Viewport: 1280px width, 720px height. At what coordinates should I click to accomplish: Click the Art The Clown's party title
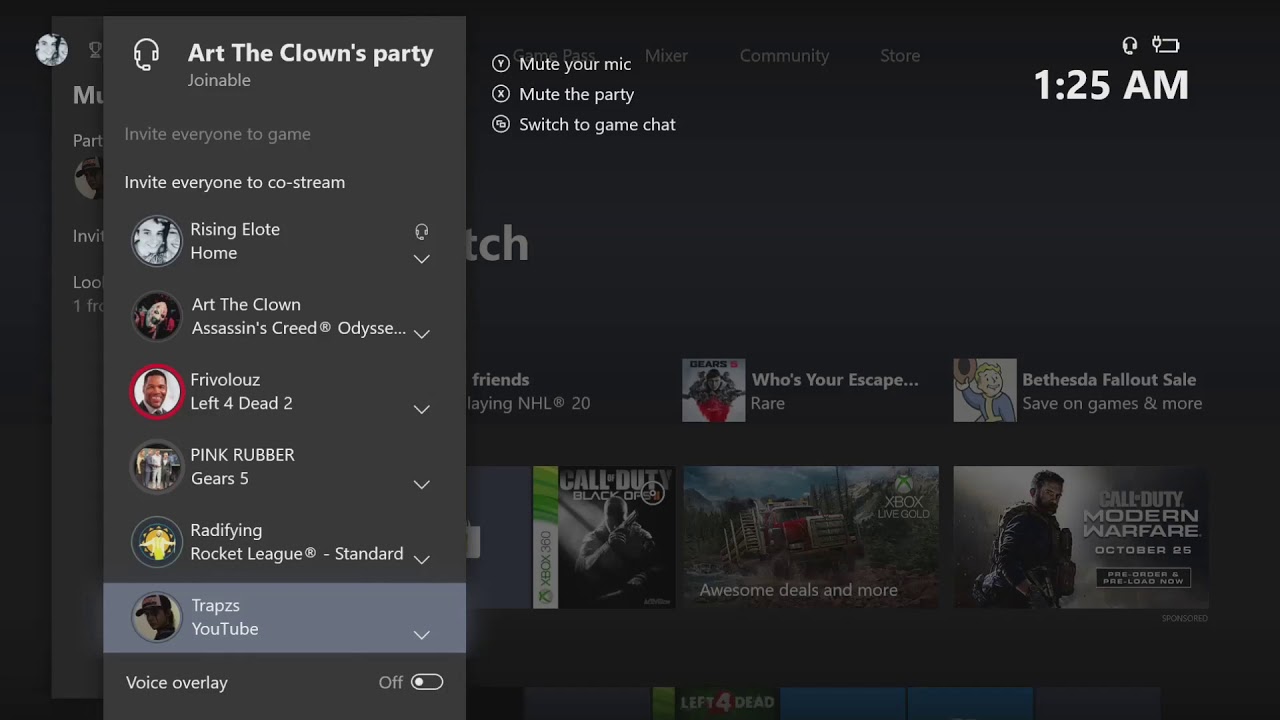click(x=311, y=53)
